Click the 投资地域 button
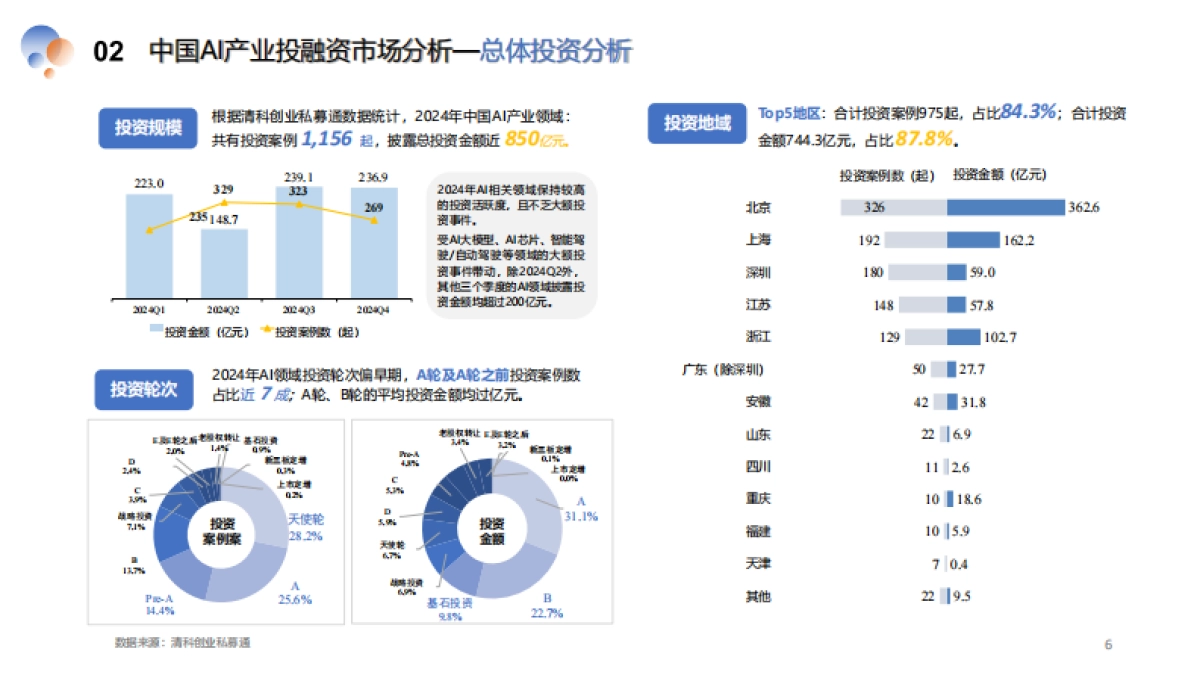 [x=696, y=124]
